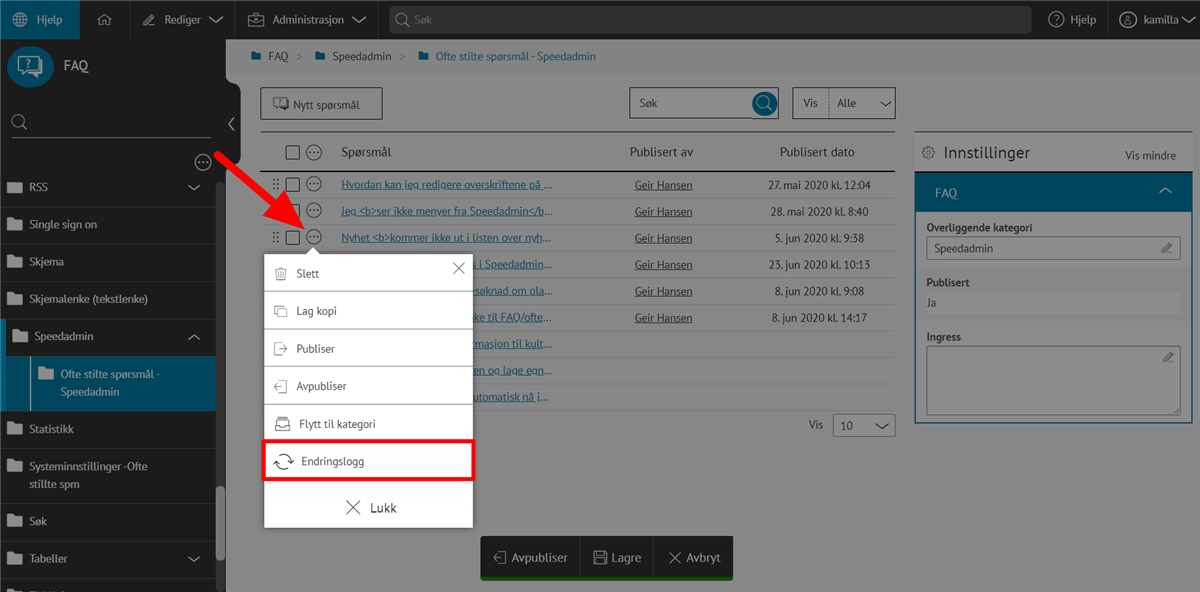Screen dimensions: 1200x592
Task: Click the top global search field
Action: (x=710, y=20)
